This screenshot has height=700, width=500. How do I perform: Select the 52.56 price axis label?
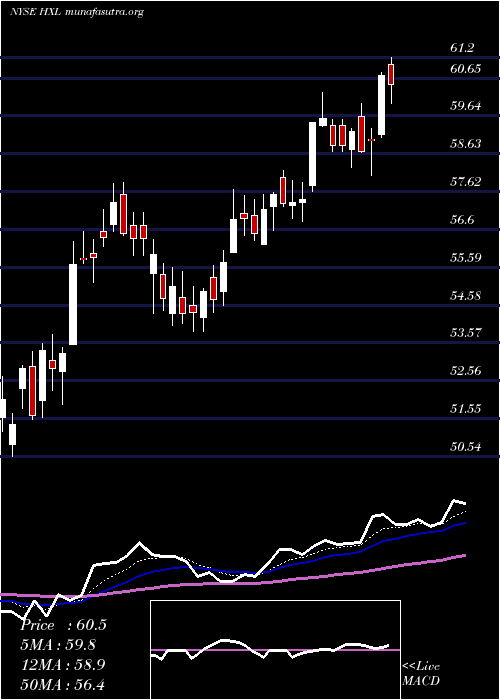tap(466, 371)
